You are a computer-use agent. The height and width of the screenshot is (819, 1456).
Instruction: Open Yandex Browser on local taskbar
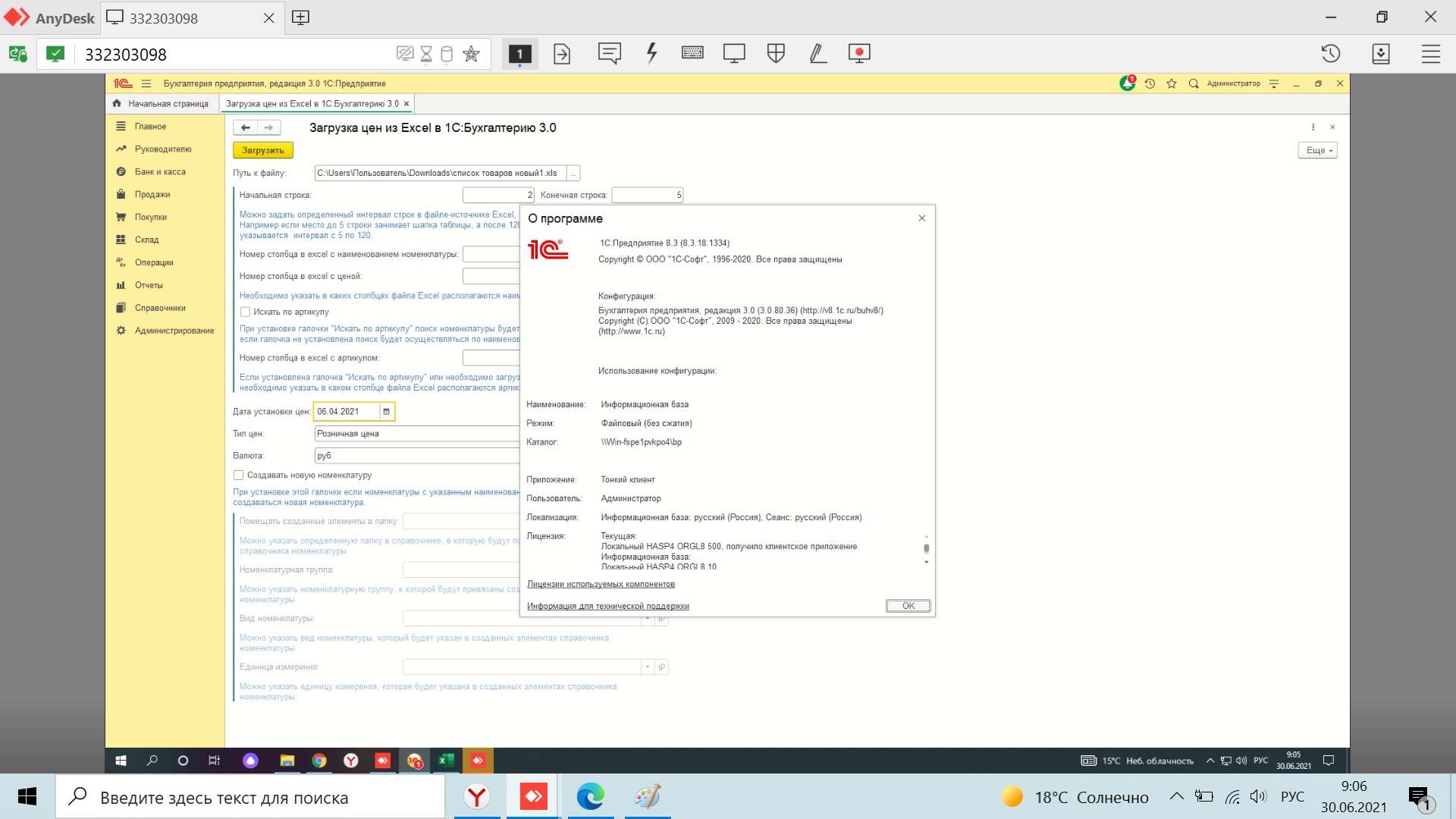tap(477, 797)
